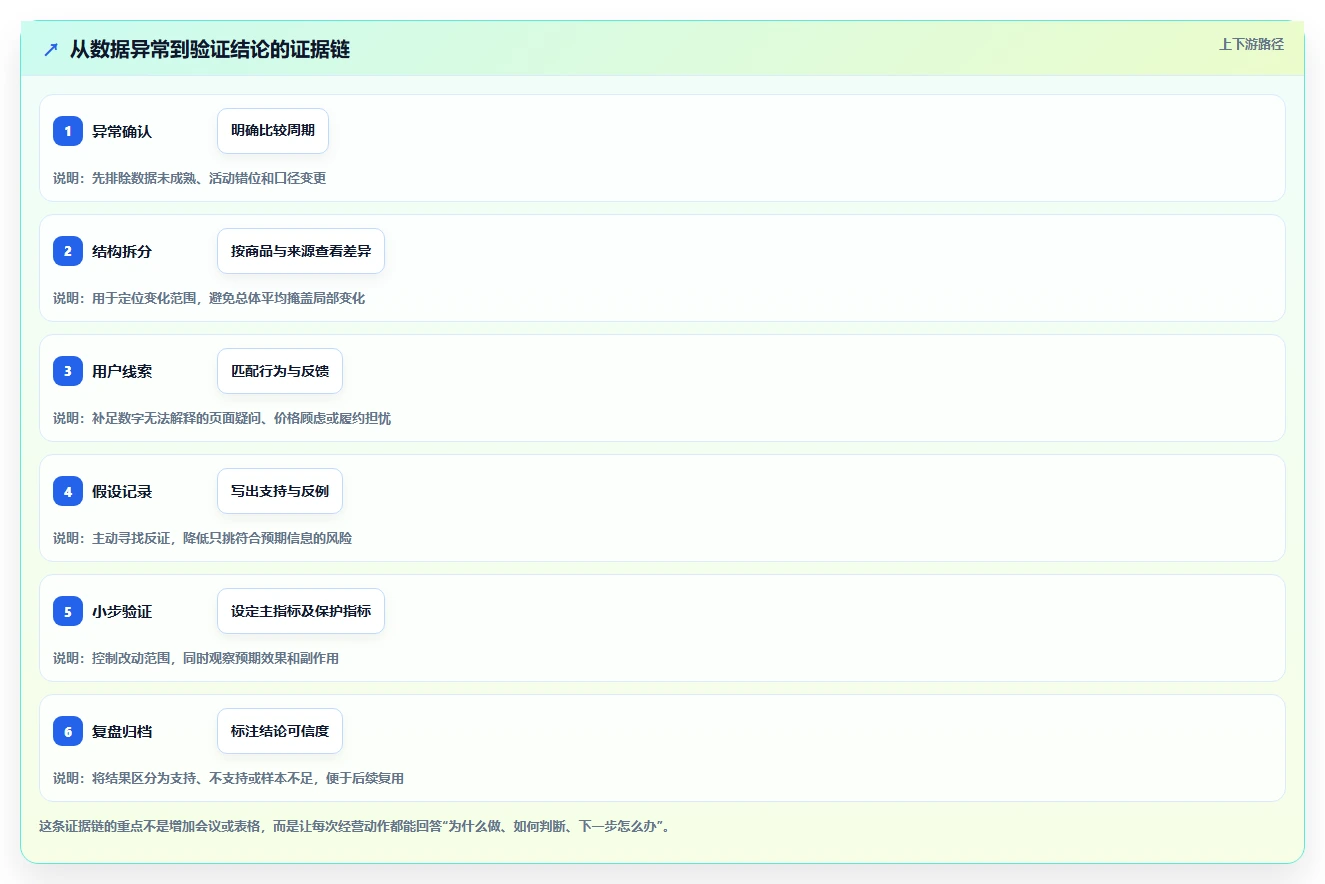Click description 用于定位变化范围，避免总体平均掩盖局部变化
The width and height of the screenshot is (1325, 884).
tap(228, 298)
